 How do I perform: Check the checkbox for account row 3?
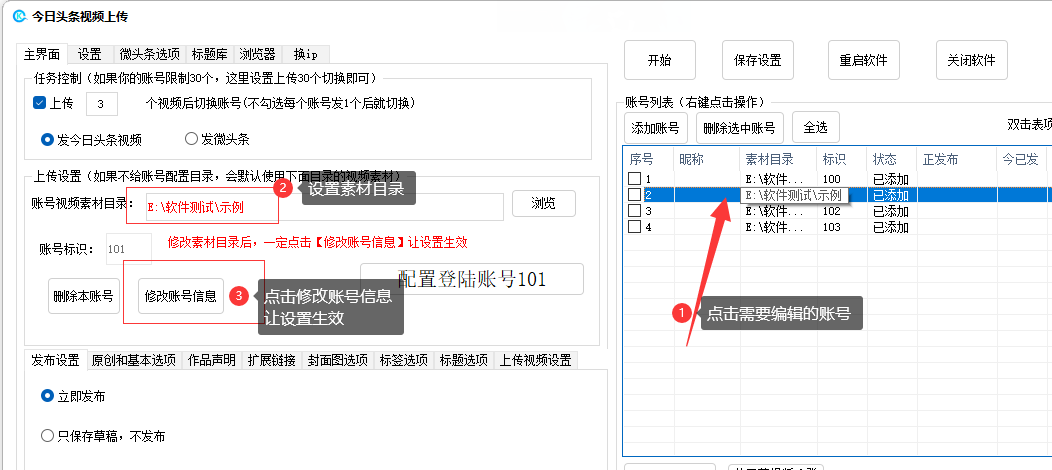[x=634, y=211]
